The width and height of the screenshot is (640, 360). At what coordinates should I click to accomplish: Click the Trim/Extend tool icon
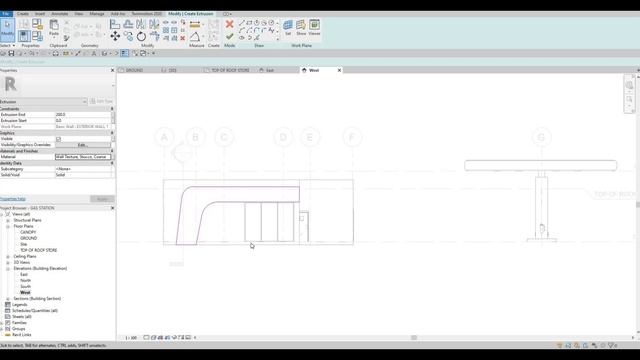(154, 36)
